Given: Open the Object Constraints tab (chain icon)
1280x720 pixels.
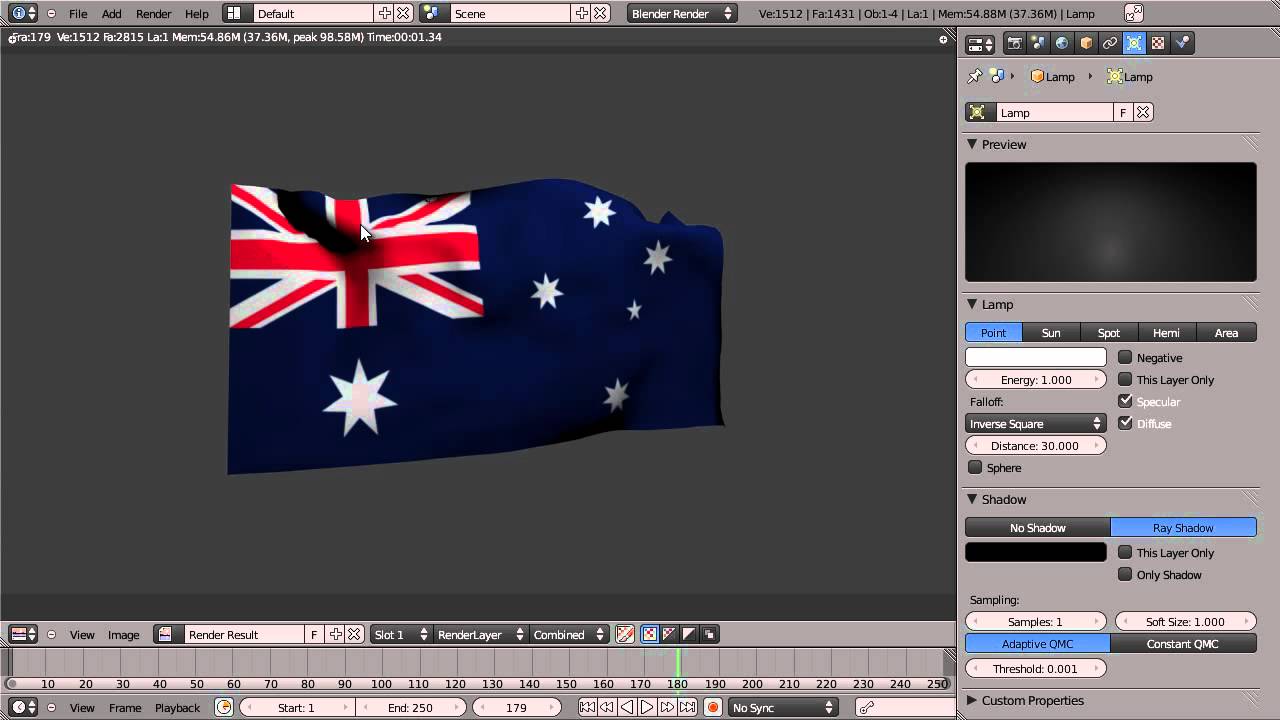Looking at the screenshot, I should tap(1110, 43).
